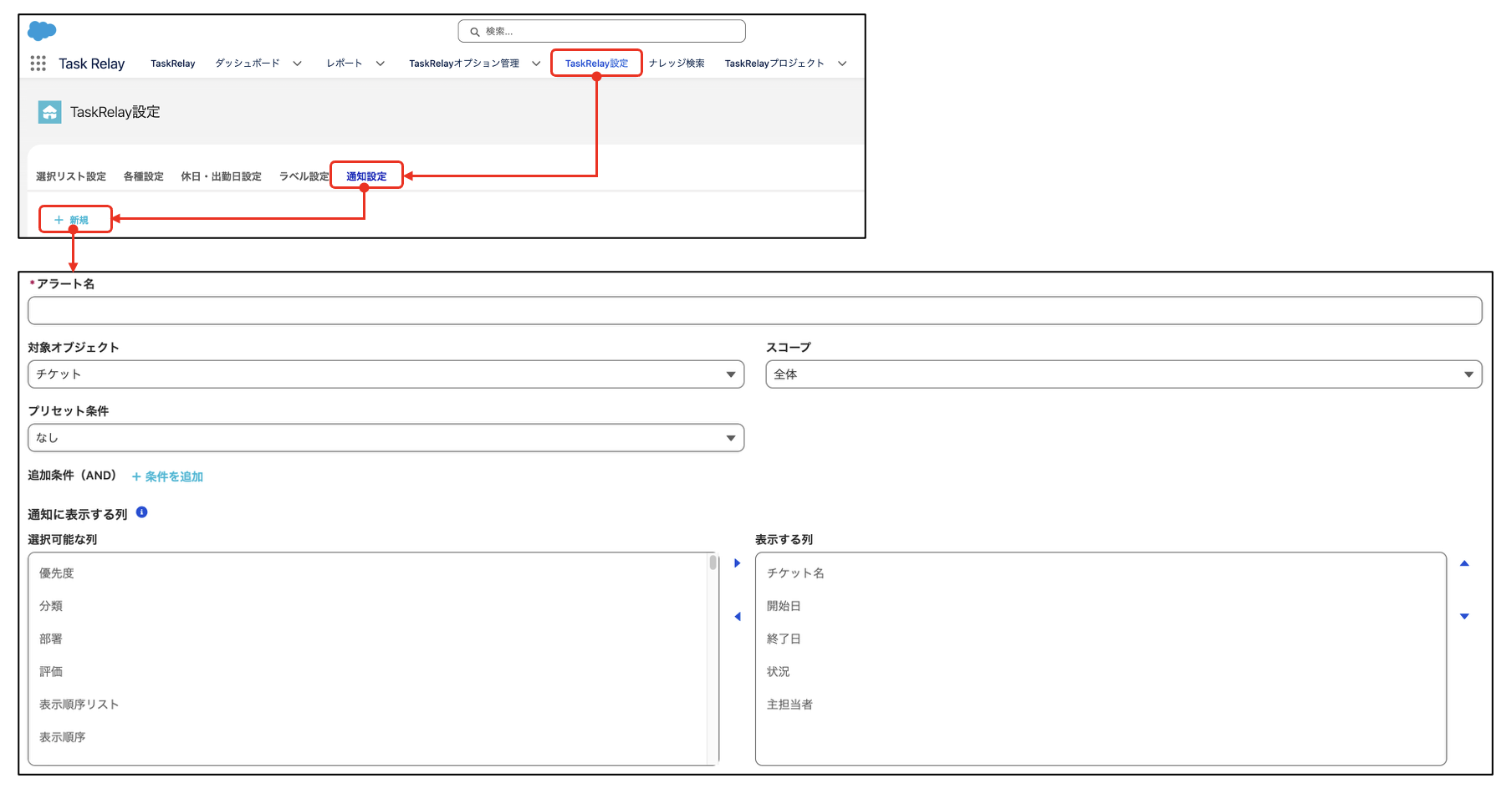
Task: Select 分類 in available columns
Action: tap(51, 606)
